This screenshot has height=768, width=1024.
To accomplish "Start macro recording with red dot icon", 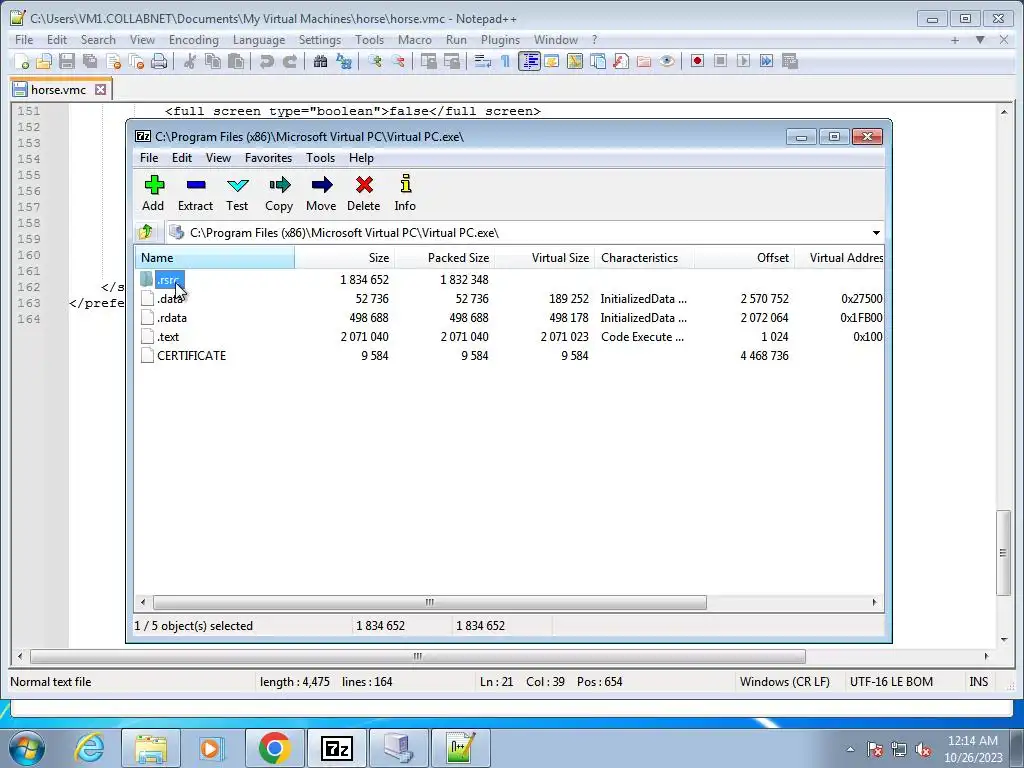I will pos(697,61).
